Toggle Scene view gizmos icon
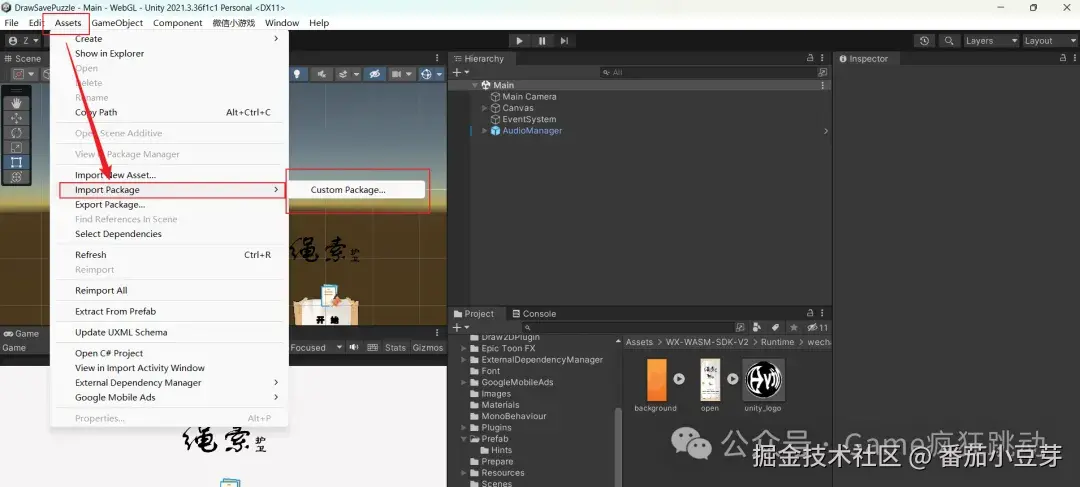Image resolution: width=1080 pixels, height=487 pixels. (x=426, y=74)
